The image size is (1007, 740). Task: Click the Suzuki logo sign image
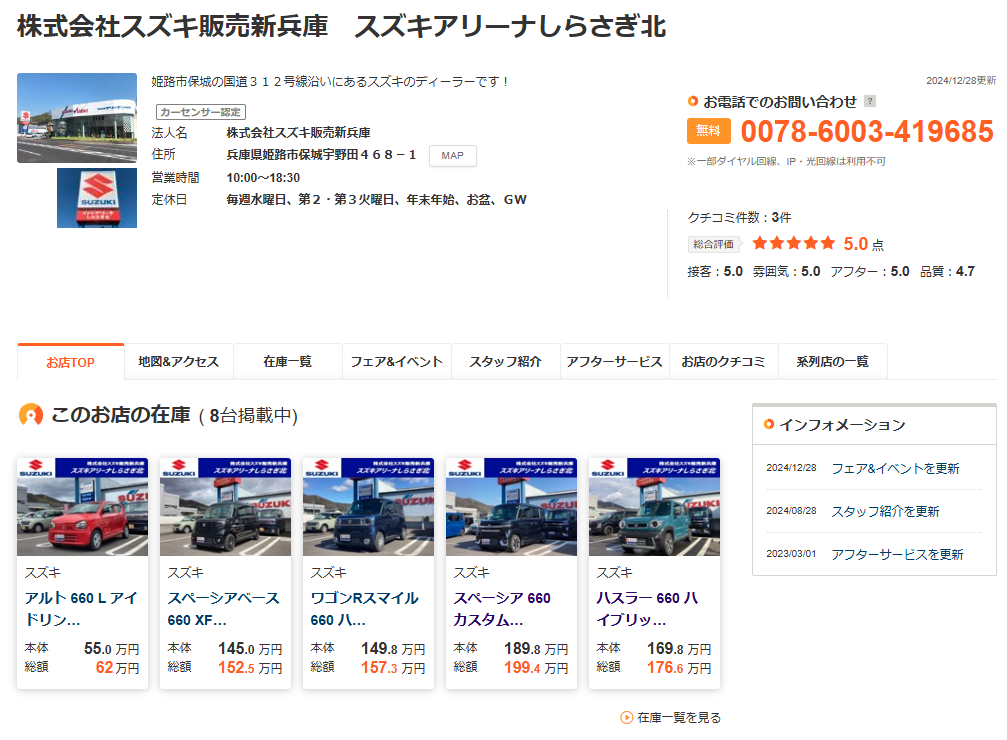point(97,197)
